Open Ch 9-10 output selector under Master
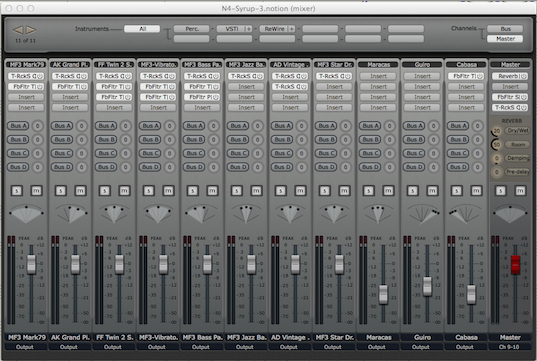The height and width of the screenshot is (361, 537). (509, 347)
